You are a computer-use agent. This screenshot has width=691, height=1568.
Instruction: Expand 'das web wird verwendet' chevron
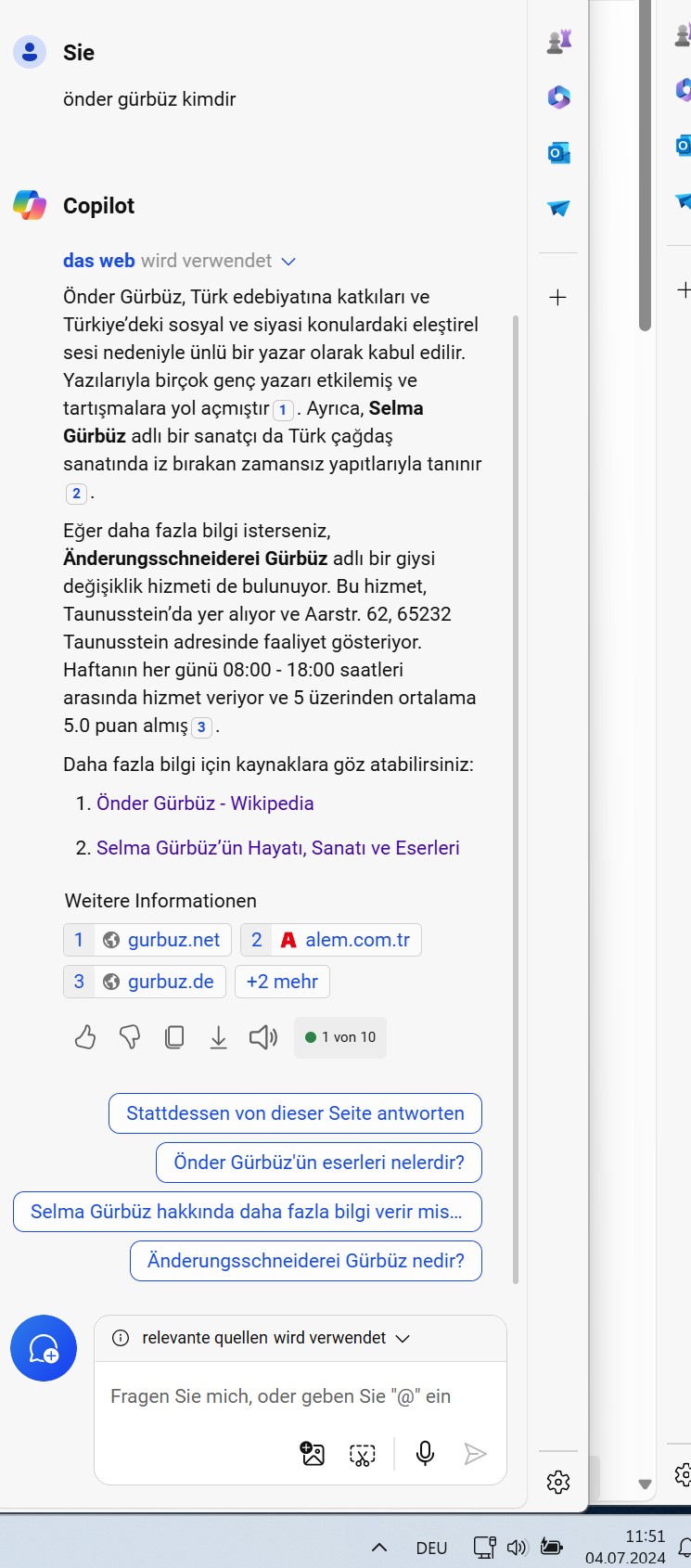288,262
